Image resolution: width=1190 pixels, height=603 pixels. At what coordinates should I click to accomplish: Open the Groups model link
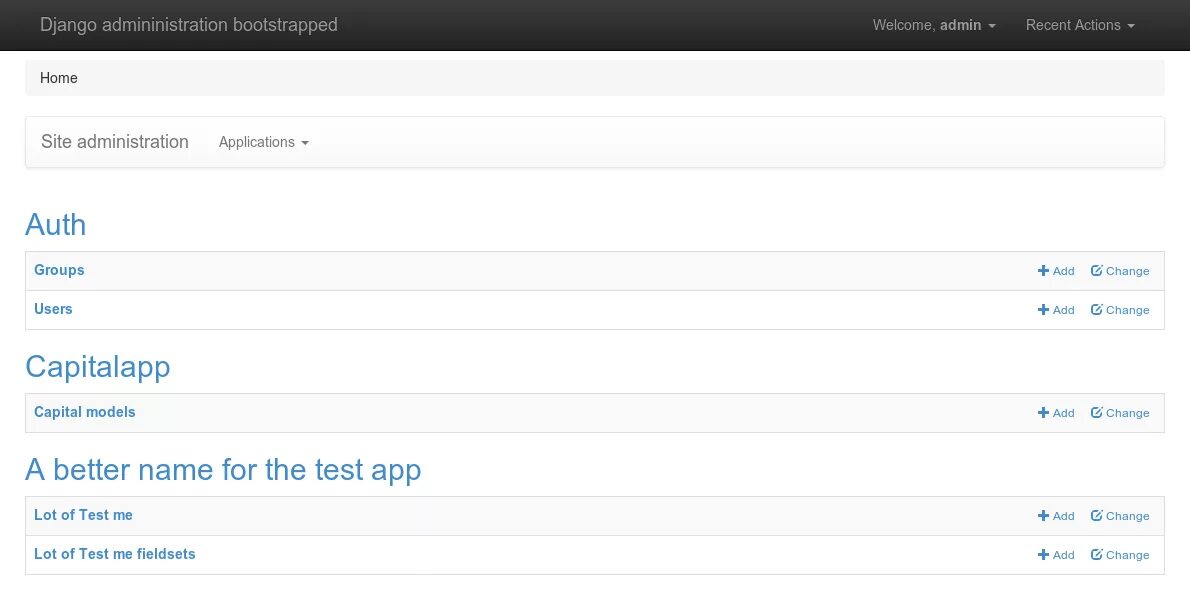click(x=59, y=270)
